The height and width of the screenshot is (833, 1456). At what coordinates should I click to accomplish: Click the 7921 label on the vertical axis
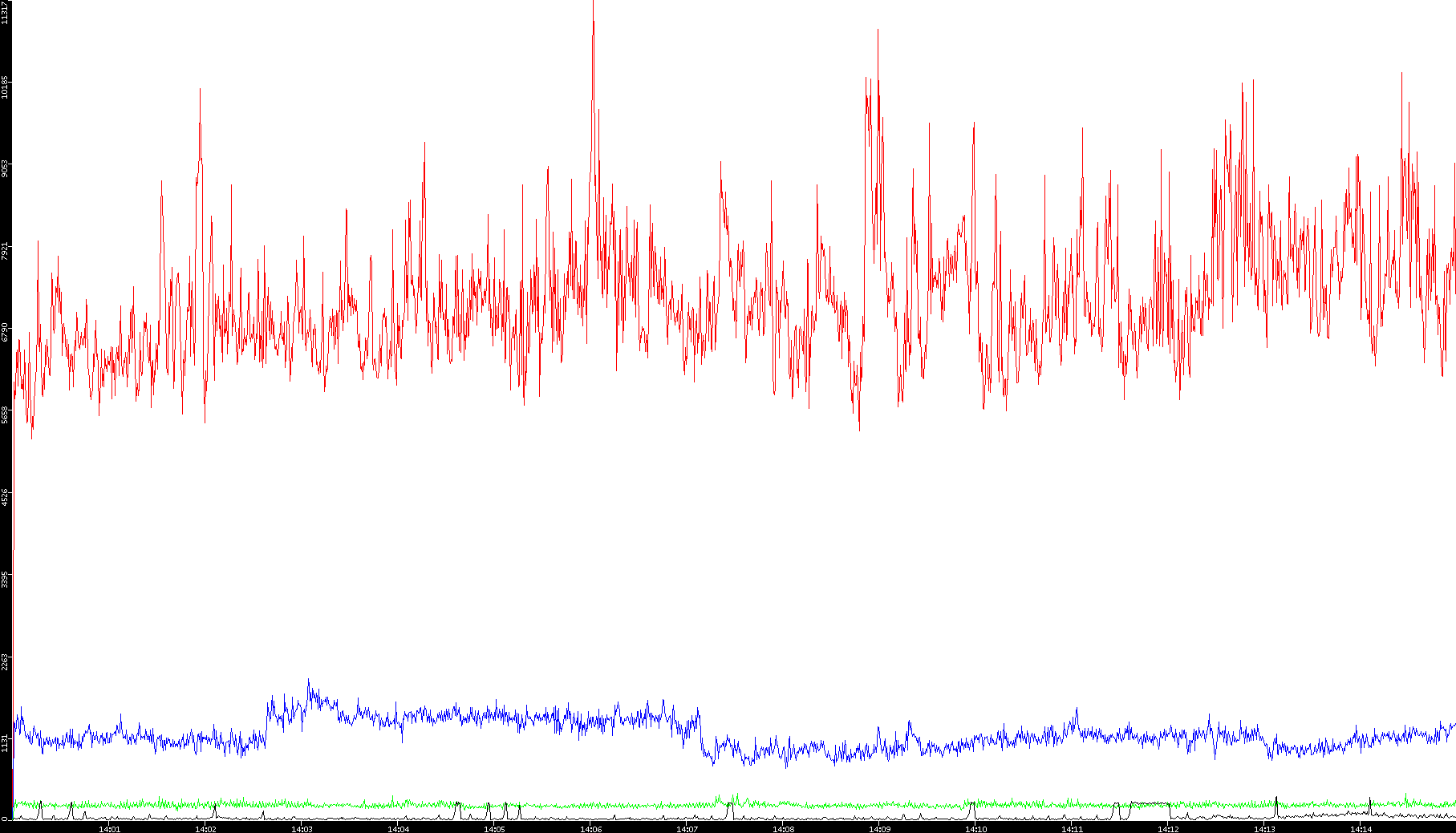point(6,251)
